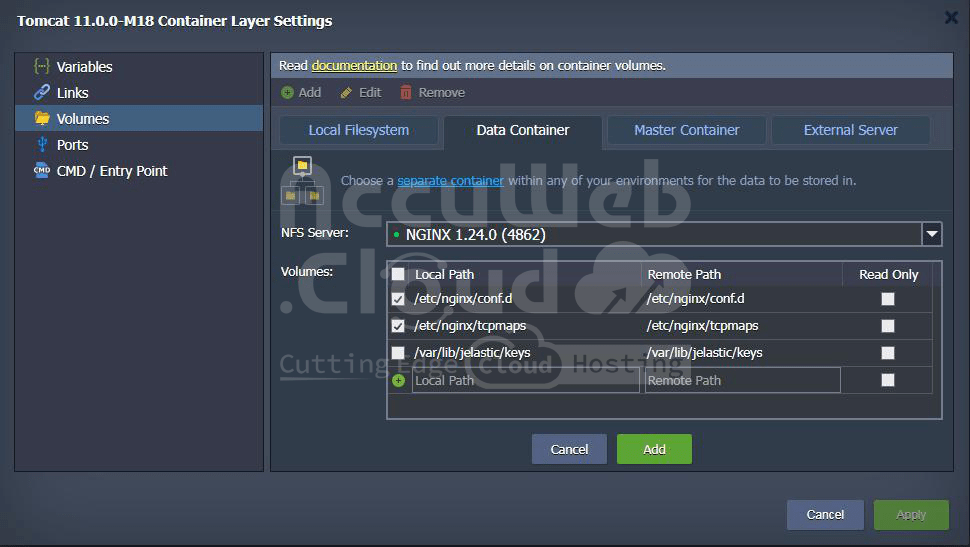Uncheck the /etc/nginx/tcpmaps volume checkbox

click(398, 326)
